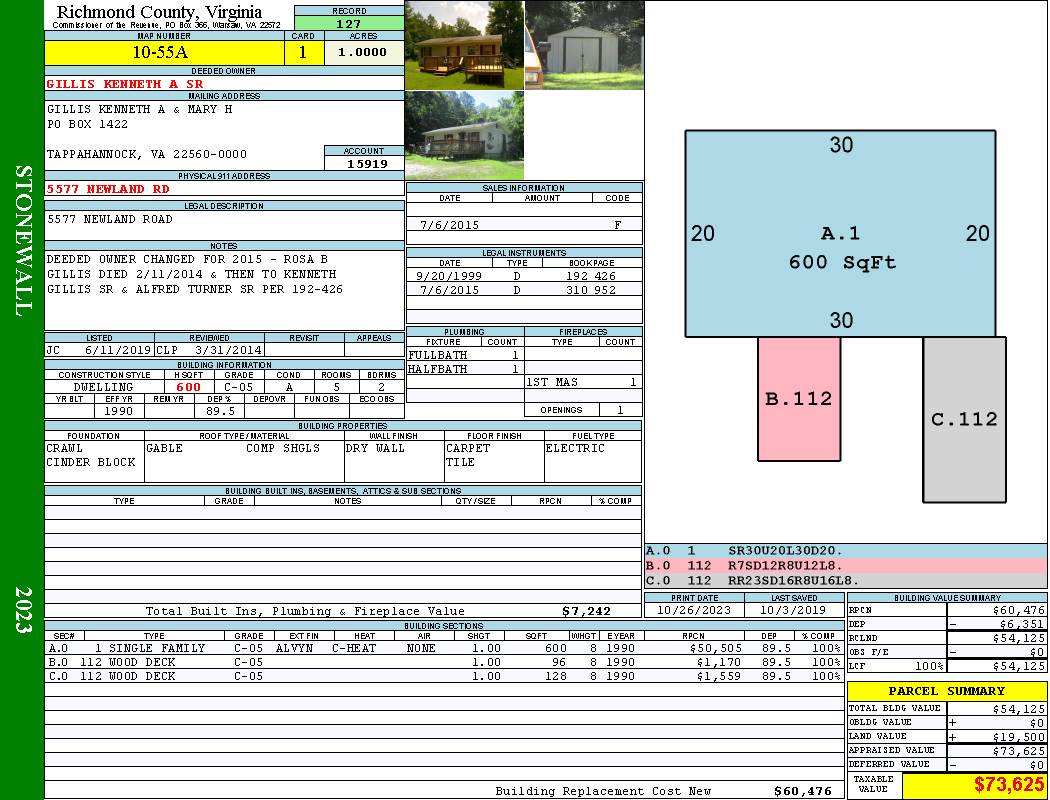Image resolution: width=1050 pixels, height=800 pixels.
Task: Open the top-left house photo with deck
Action: 464,45
